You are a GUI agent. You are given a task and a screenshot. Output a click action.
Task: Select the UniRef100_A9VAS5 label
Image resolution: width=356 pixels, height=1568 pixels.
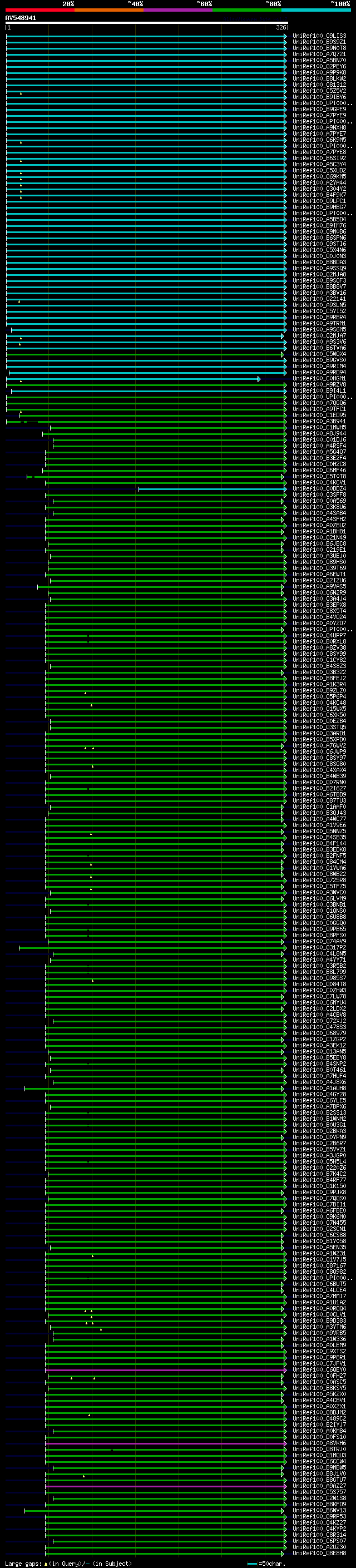tap(319, 587)
